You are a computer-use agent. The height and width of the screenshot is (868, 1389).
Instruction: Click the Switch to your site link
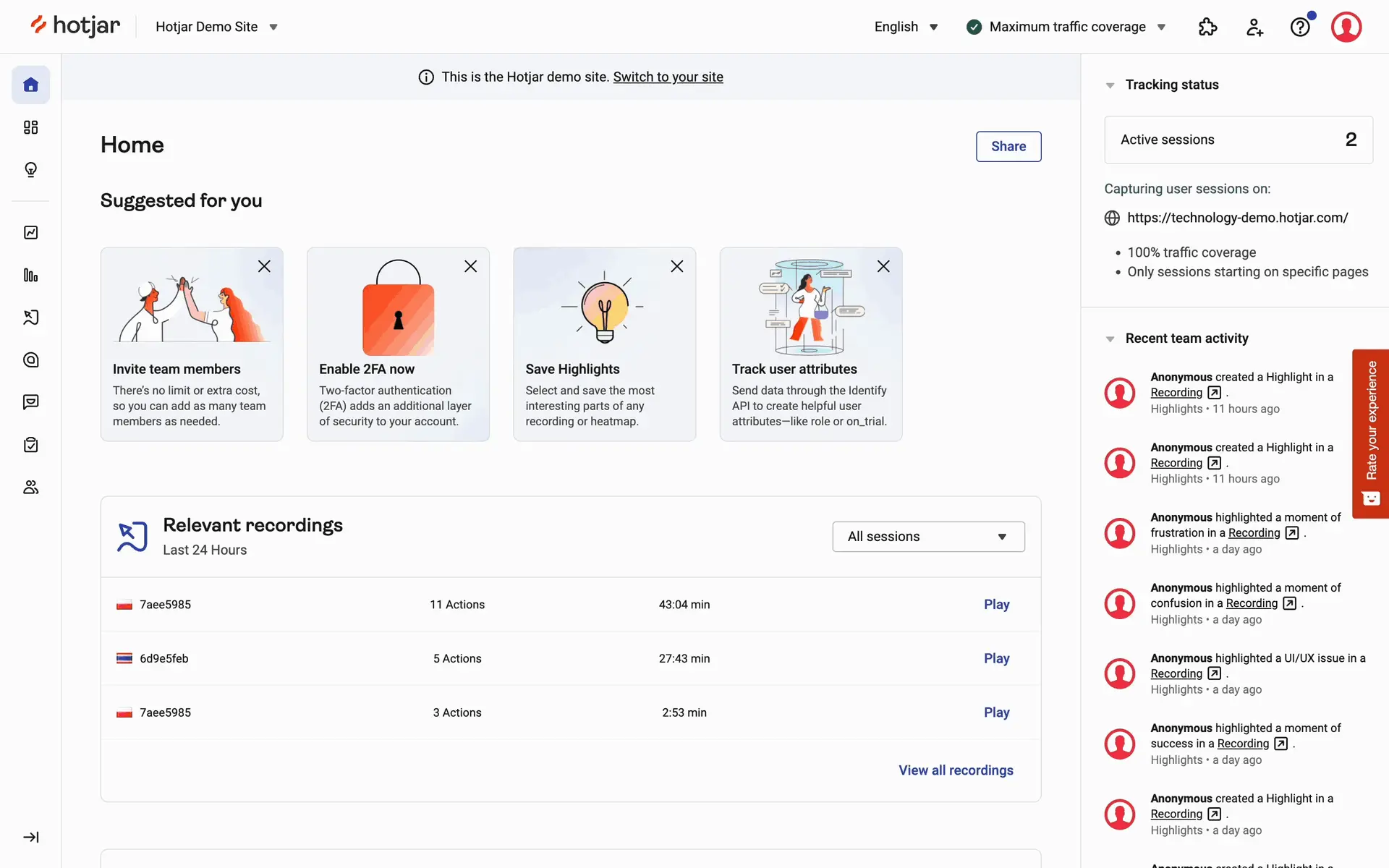[668, 77]
